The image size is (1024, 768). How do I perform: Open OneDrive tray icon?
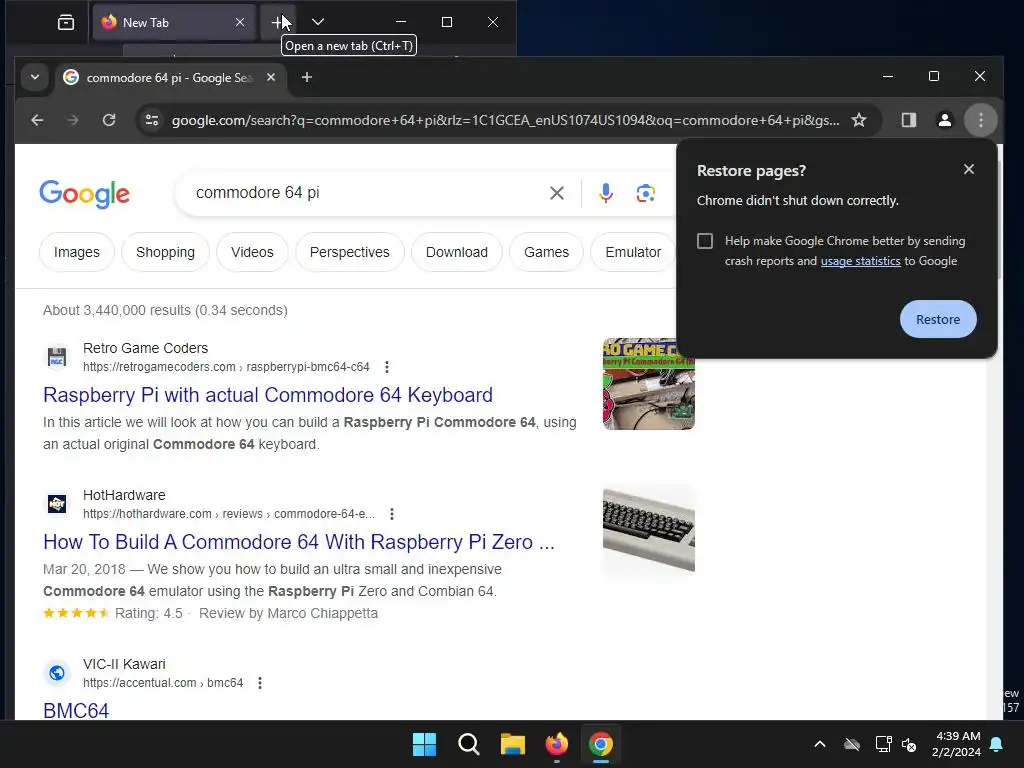click(852, 744)
